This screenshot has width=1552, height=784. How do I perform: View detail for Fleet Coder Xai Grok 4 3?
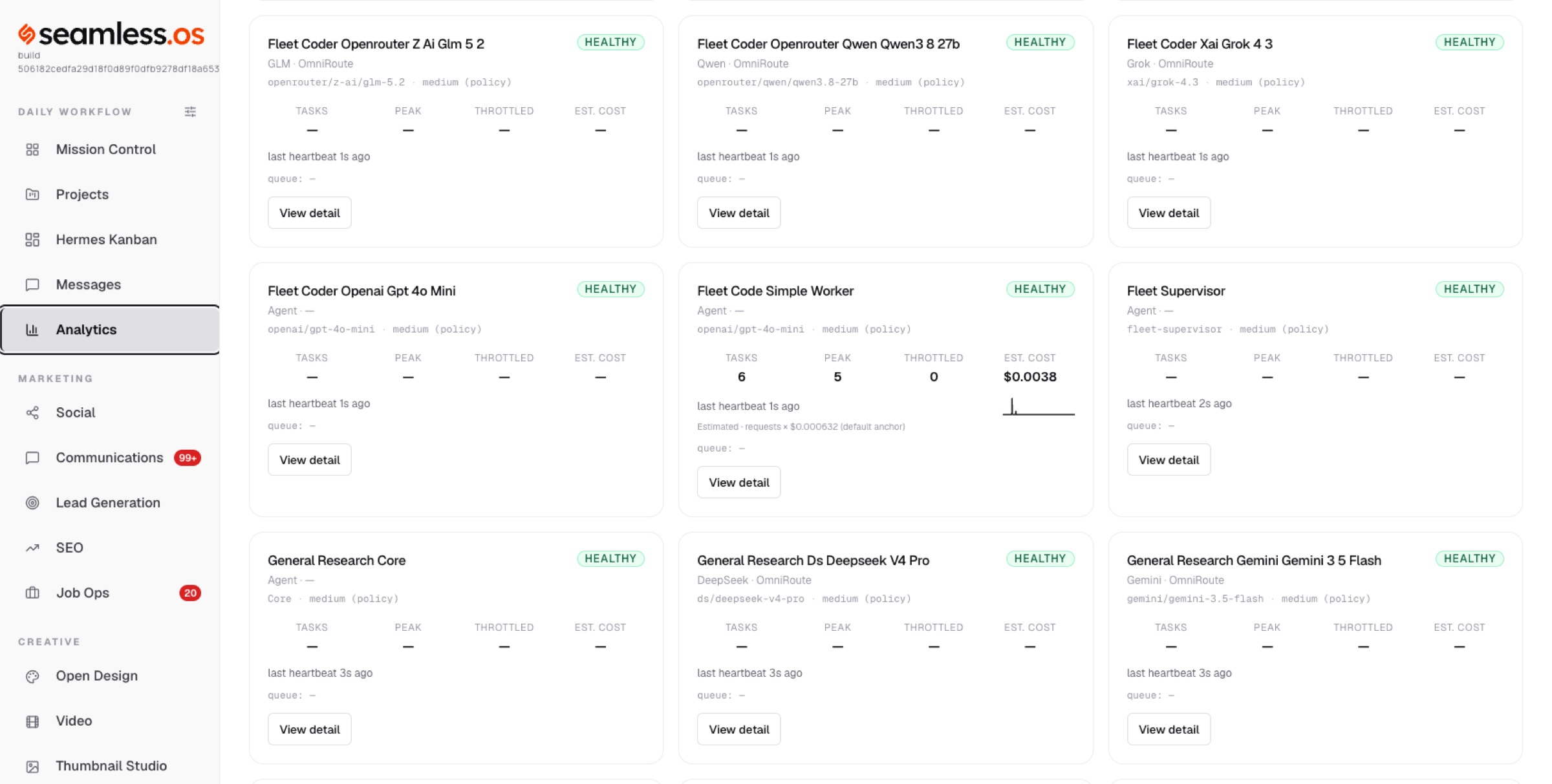[1169, 213]
